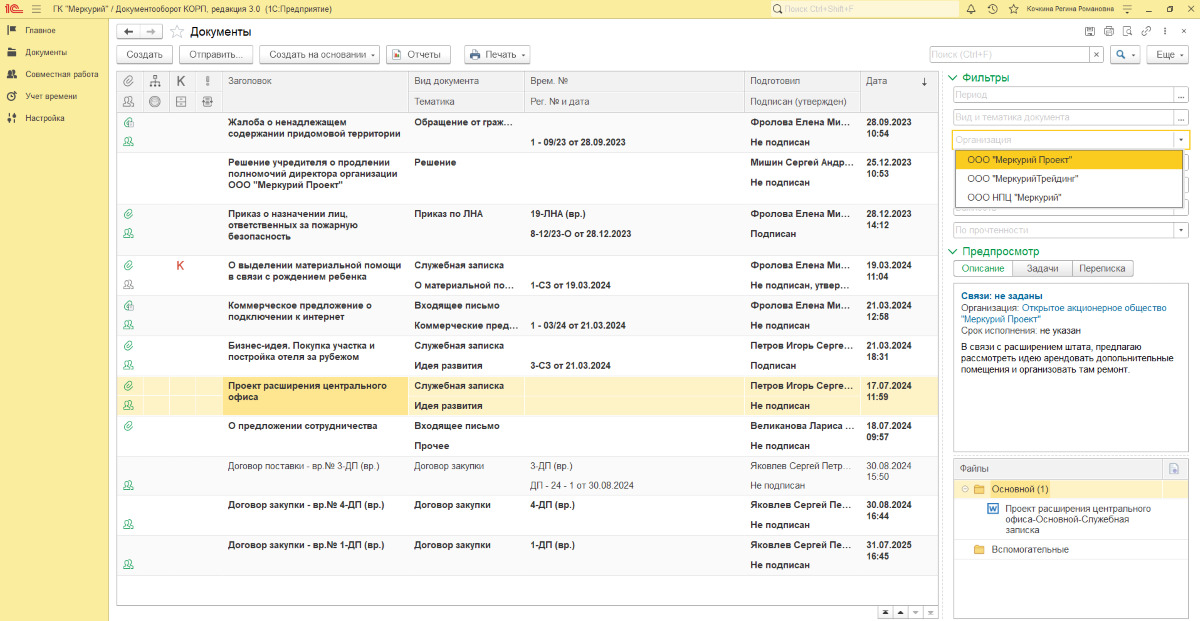Image resolution: width=1200 pixels, height=621 pixels.
Task: Click the save diskette icon
Action: [x=1090, y=32]
